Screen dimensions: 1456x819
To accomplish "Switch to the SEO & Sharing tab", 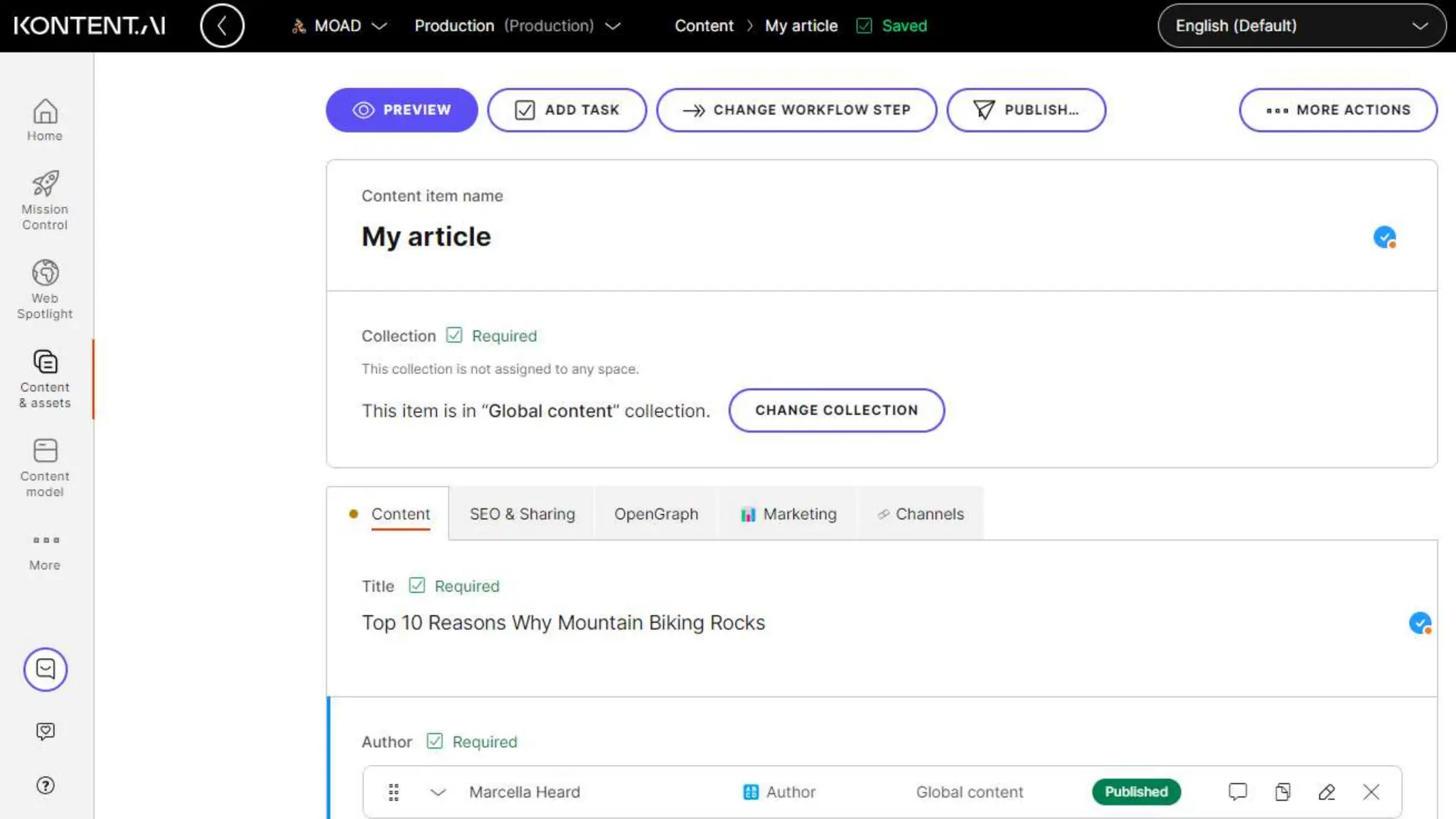I will coord(522,514).
